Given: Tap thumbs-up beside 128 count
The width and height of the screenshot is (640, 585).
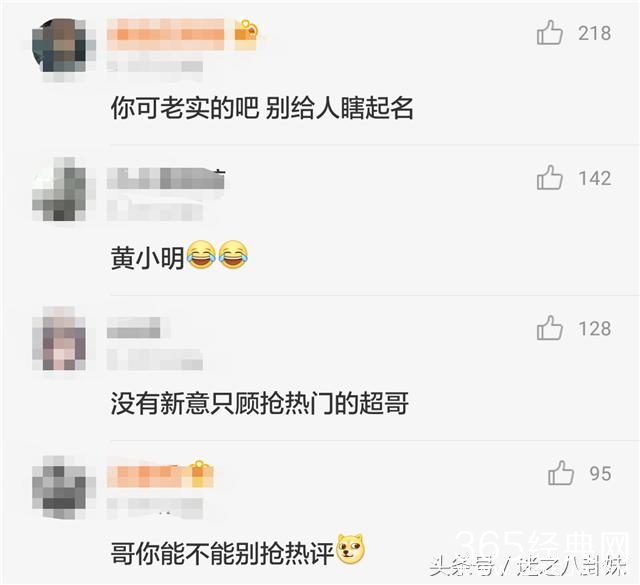Looking at the screenshot, I should click(550, 328).
